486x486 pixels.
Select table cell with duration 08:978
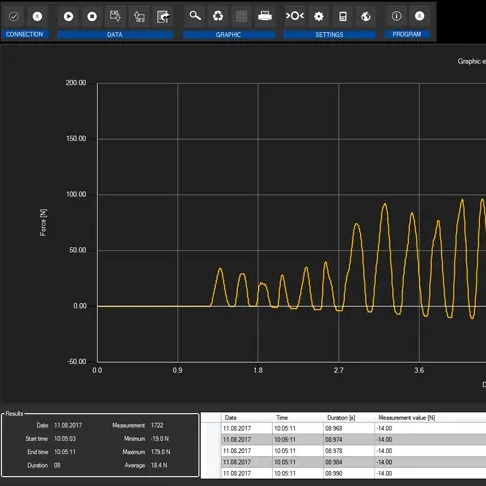349,451
